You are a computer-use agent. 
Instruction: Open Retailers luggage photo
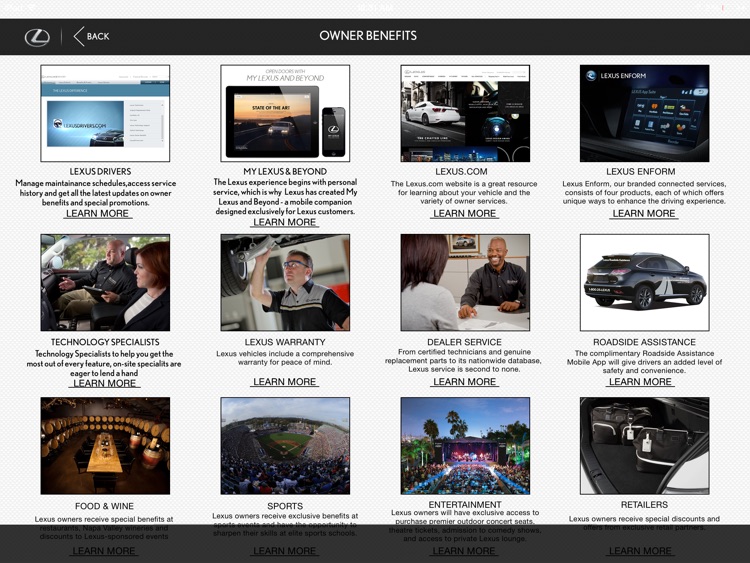tap(644, 446)
